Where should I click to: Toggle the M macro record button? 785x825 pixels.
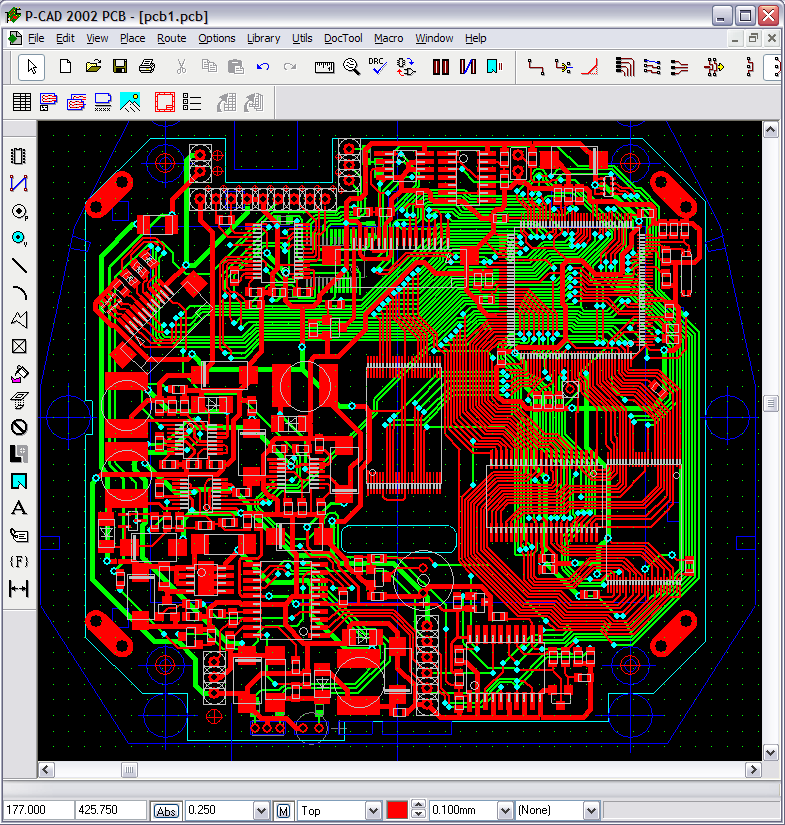[283, 811]
